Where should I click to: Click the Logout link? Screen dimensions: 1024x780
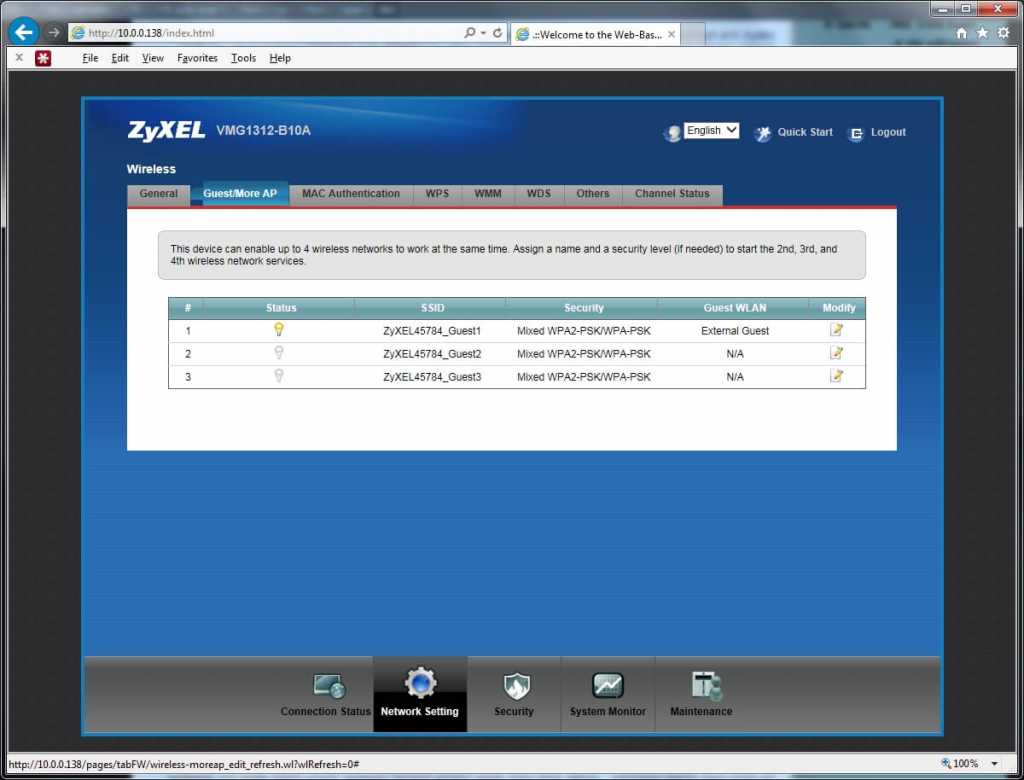pyautogui.click(x=887, y=132)
